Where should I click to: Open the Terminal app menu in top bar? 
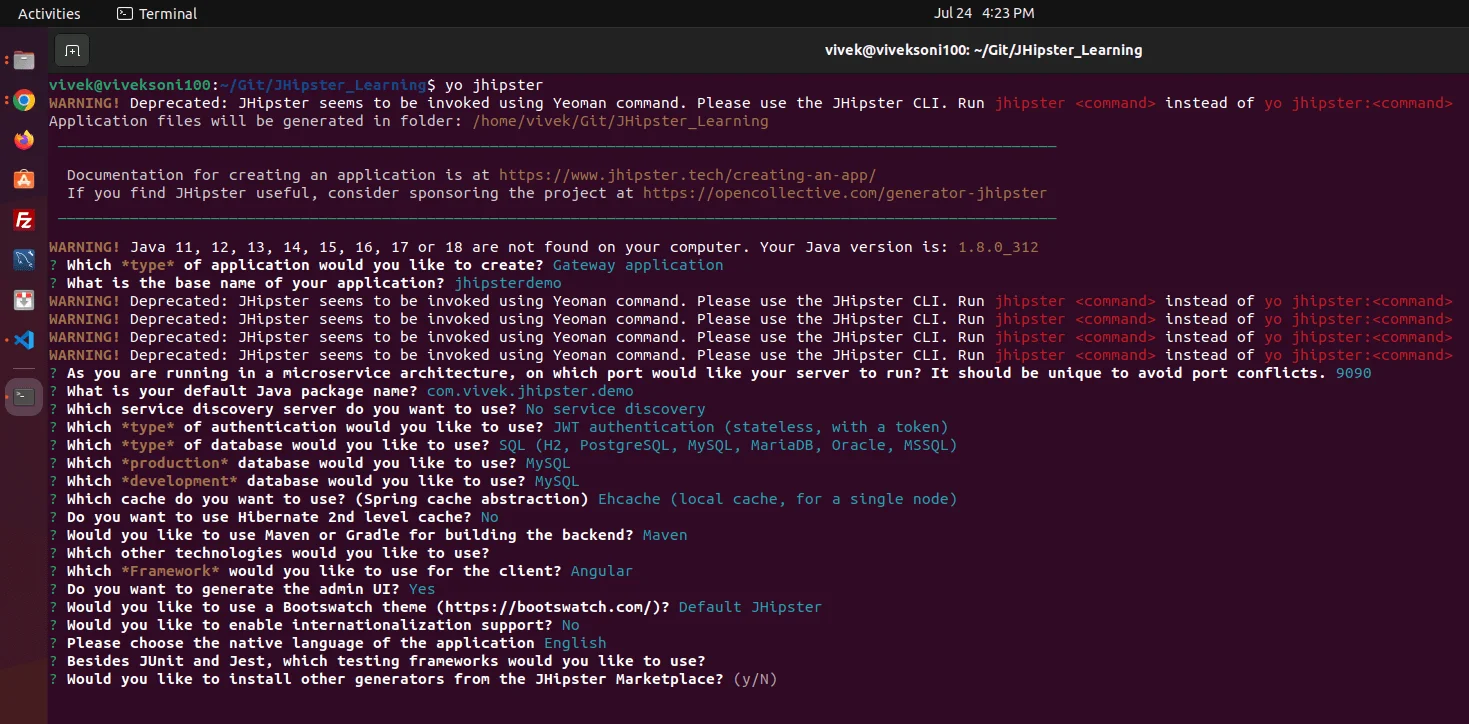pos(157,13)
